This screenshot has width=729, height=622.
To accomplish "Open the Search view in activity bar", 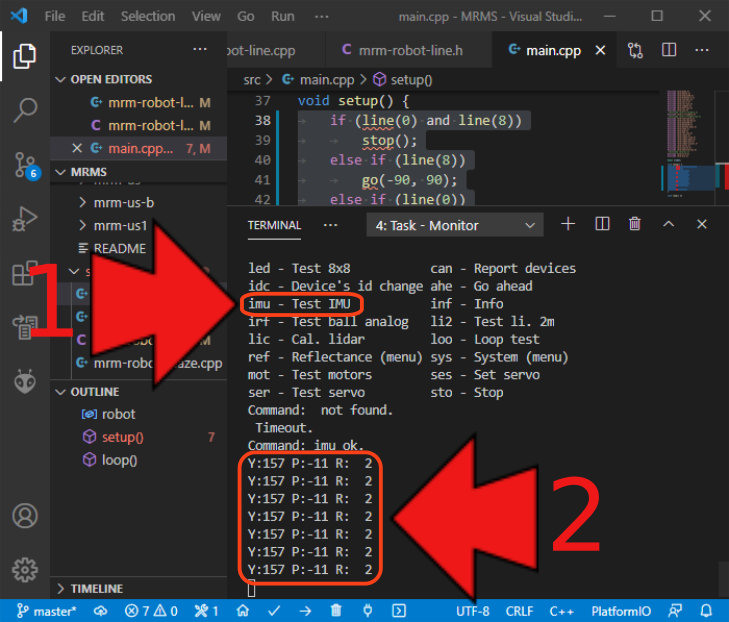I will 25,109.
